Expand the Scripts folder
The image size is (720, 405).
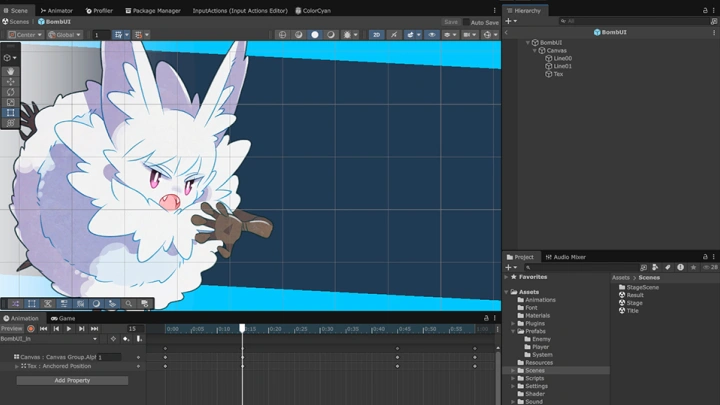[x=513, y=378]
